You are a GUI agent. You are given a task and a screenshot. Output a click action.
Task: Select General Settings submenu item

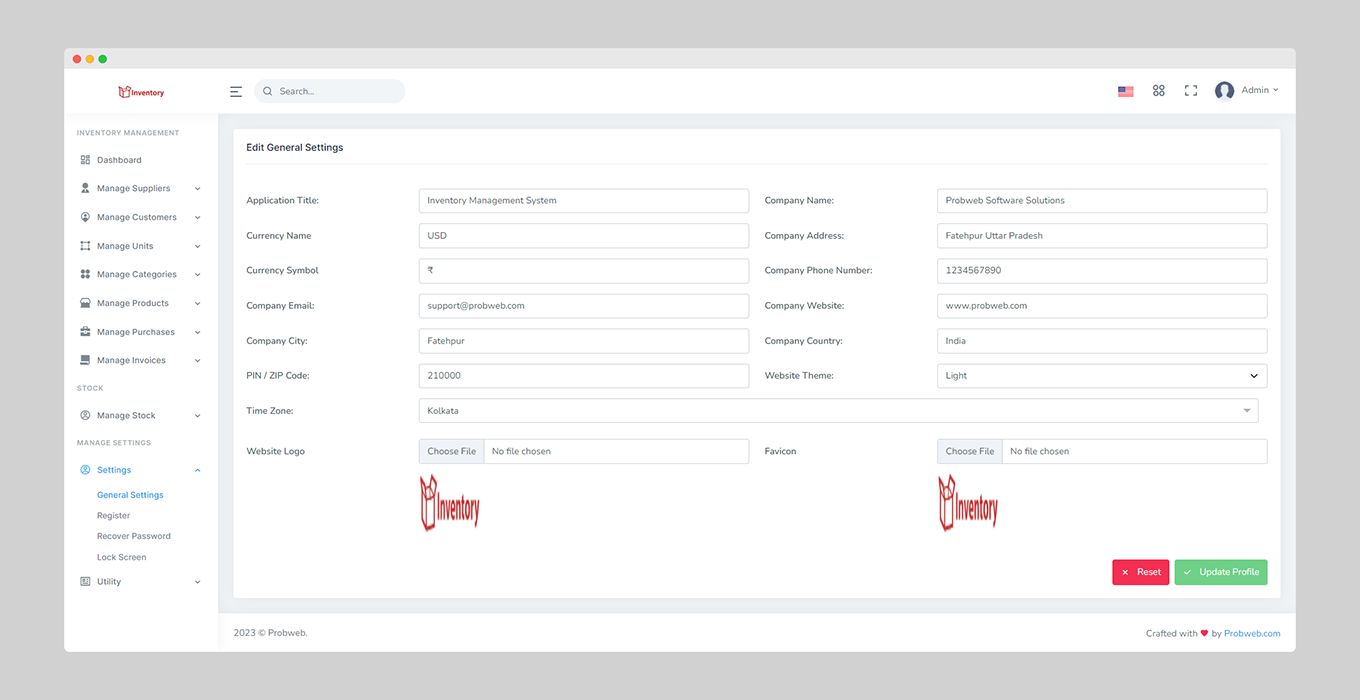click(x=130, y=495)
